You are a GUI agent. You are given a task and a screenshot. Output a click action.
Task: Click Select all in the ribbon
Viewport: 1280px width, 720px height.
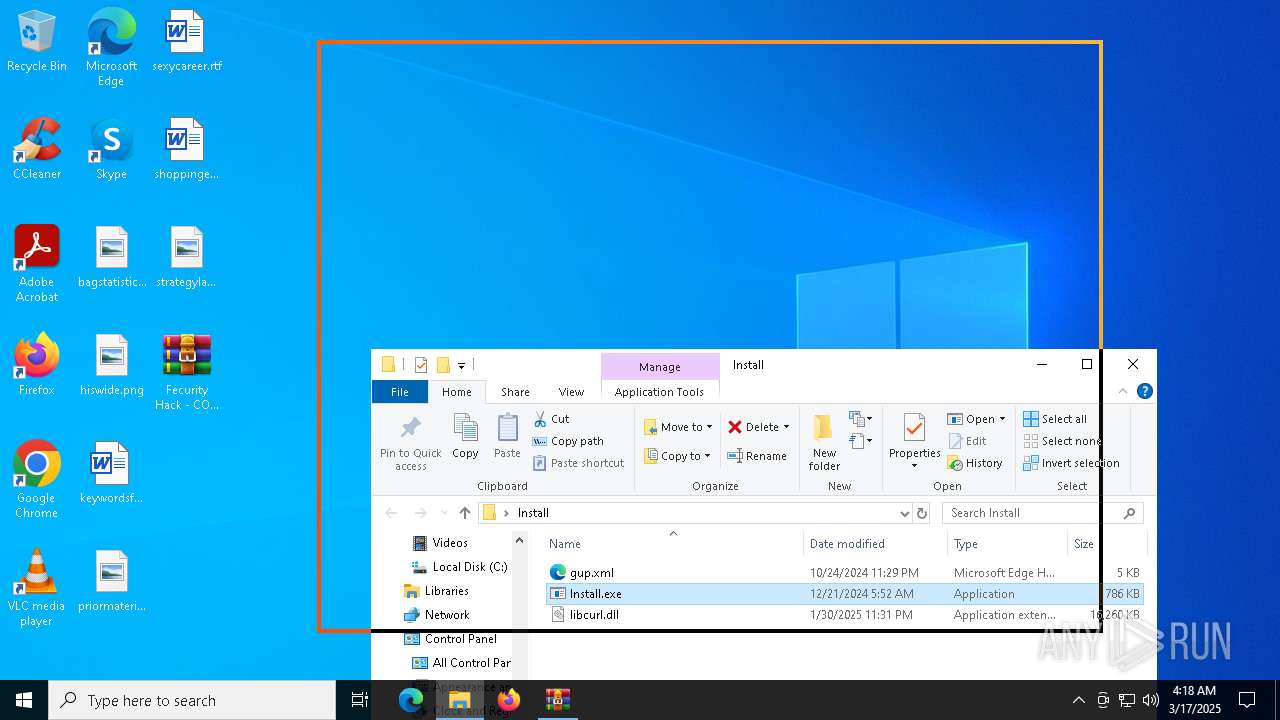(1055, 419)
